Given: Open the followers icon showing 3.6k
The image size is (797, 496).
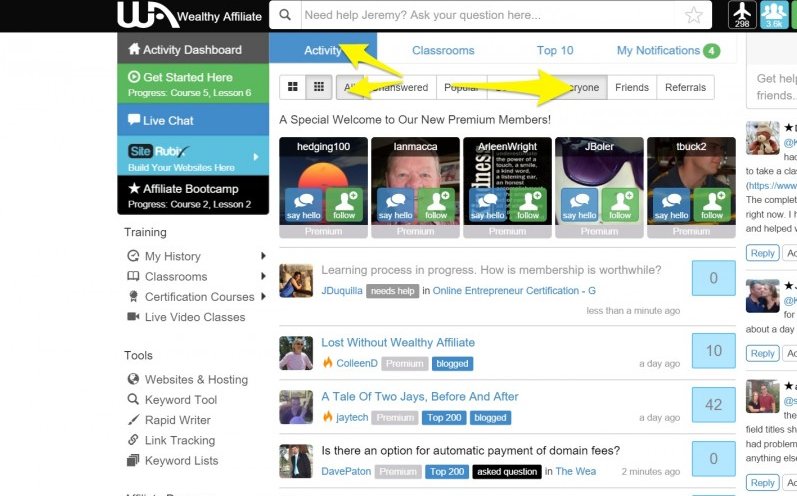Looking at the screenshot, I should click(774, 15).
